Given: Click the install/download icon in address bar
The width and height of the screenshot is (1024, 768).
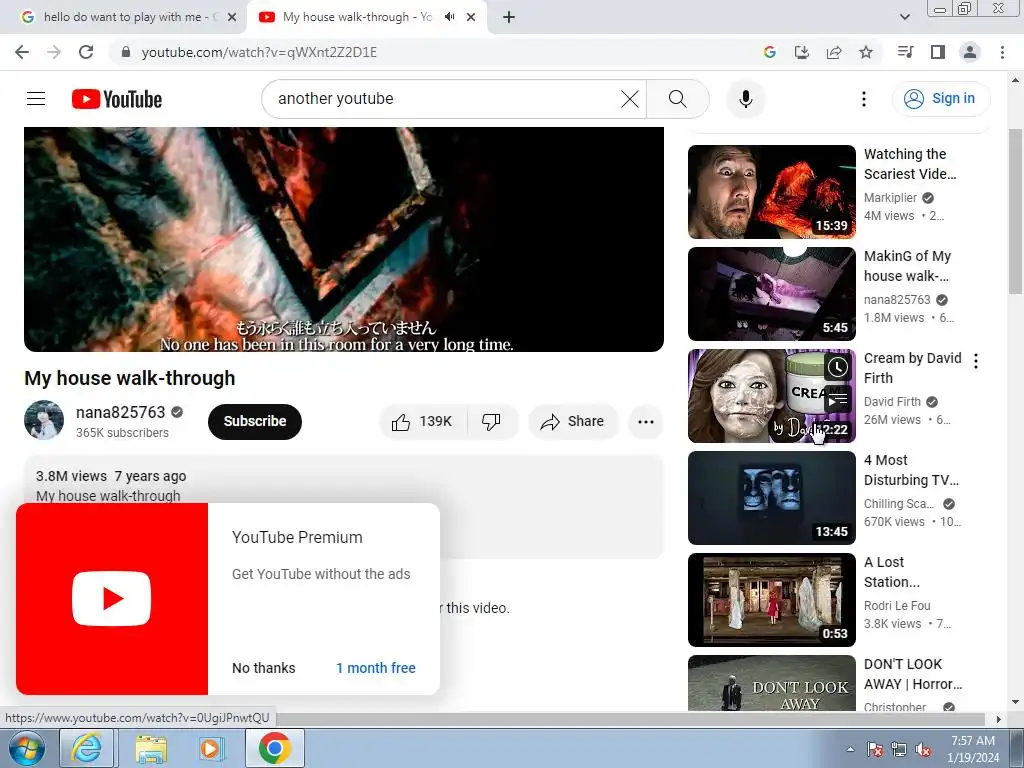Looking at the screenshot, I should click(x=801, y=52).
